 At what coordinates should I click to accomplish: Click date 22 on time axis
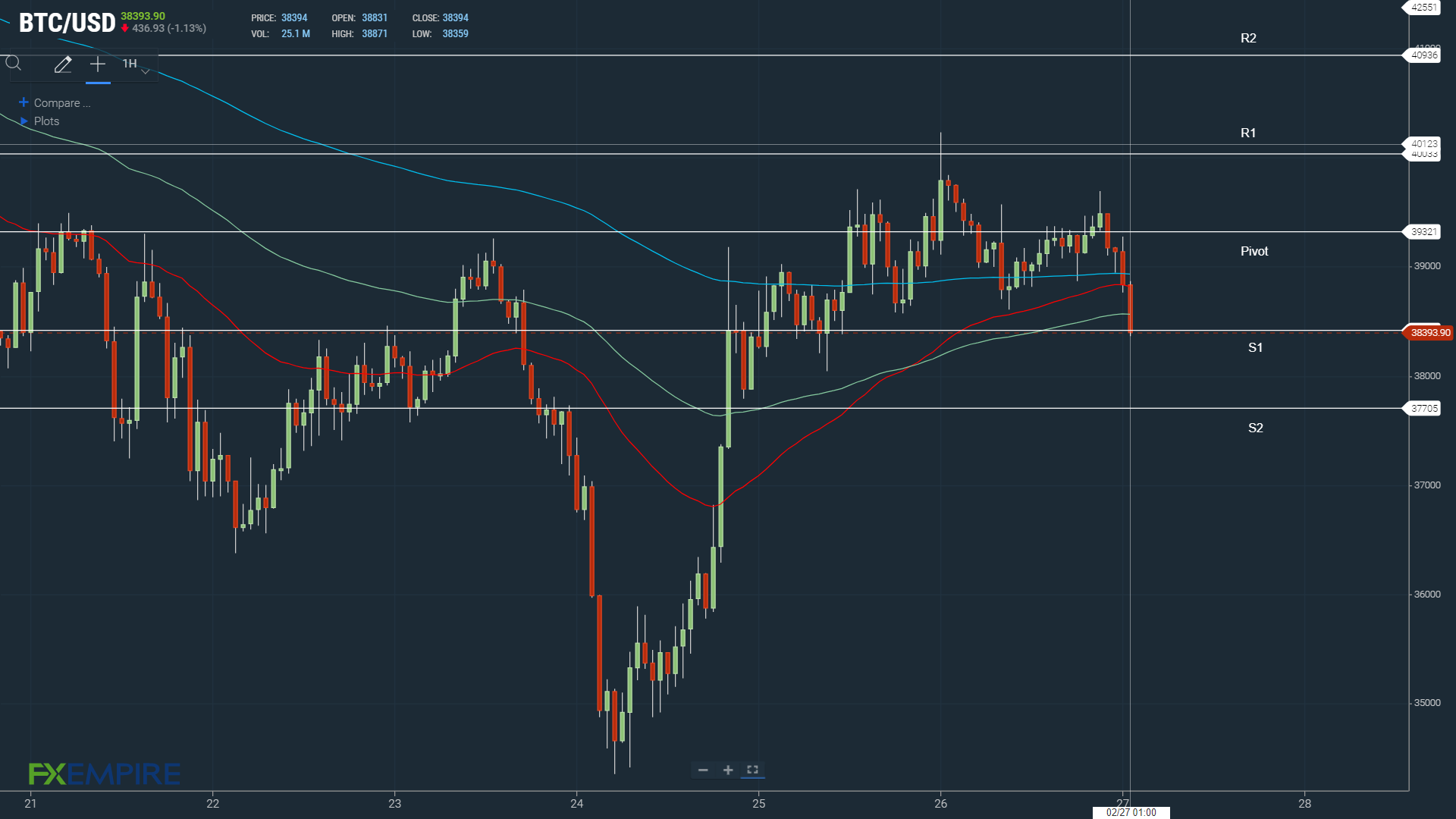coord(213,803)
